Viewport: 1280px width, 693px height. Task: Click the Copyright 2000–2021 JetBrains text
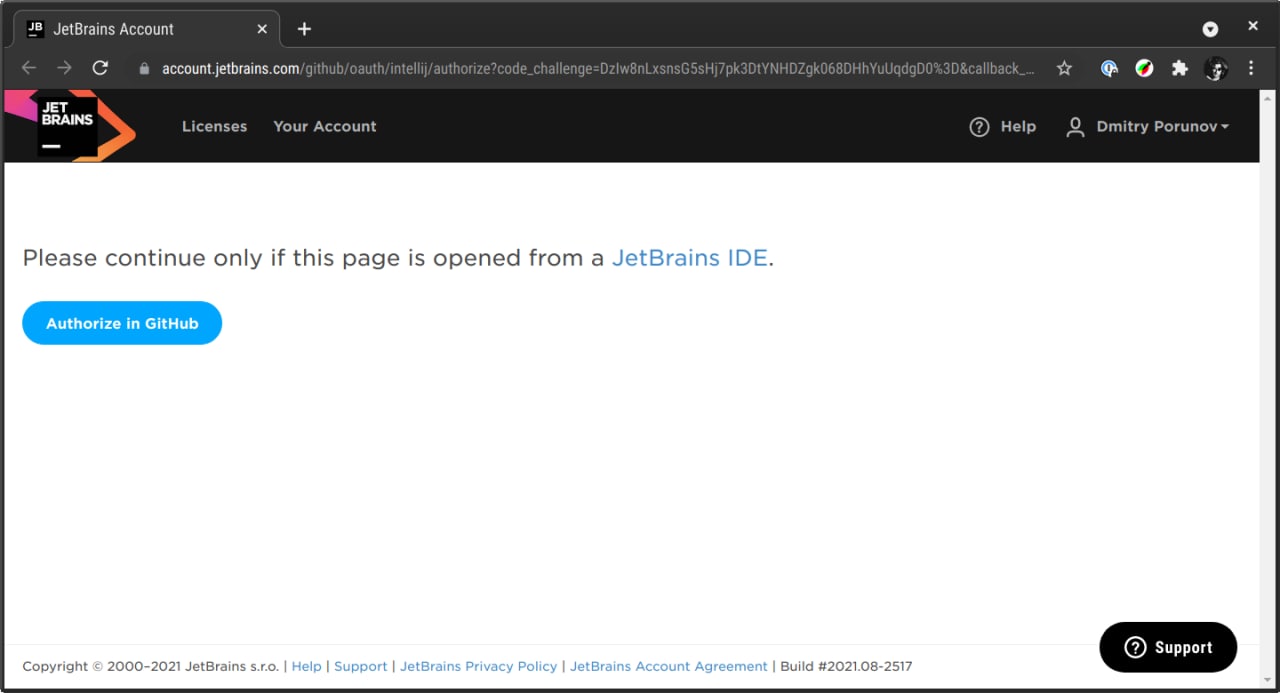point(152,666)
